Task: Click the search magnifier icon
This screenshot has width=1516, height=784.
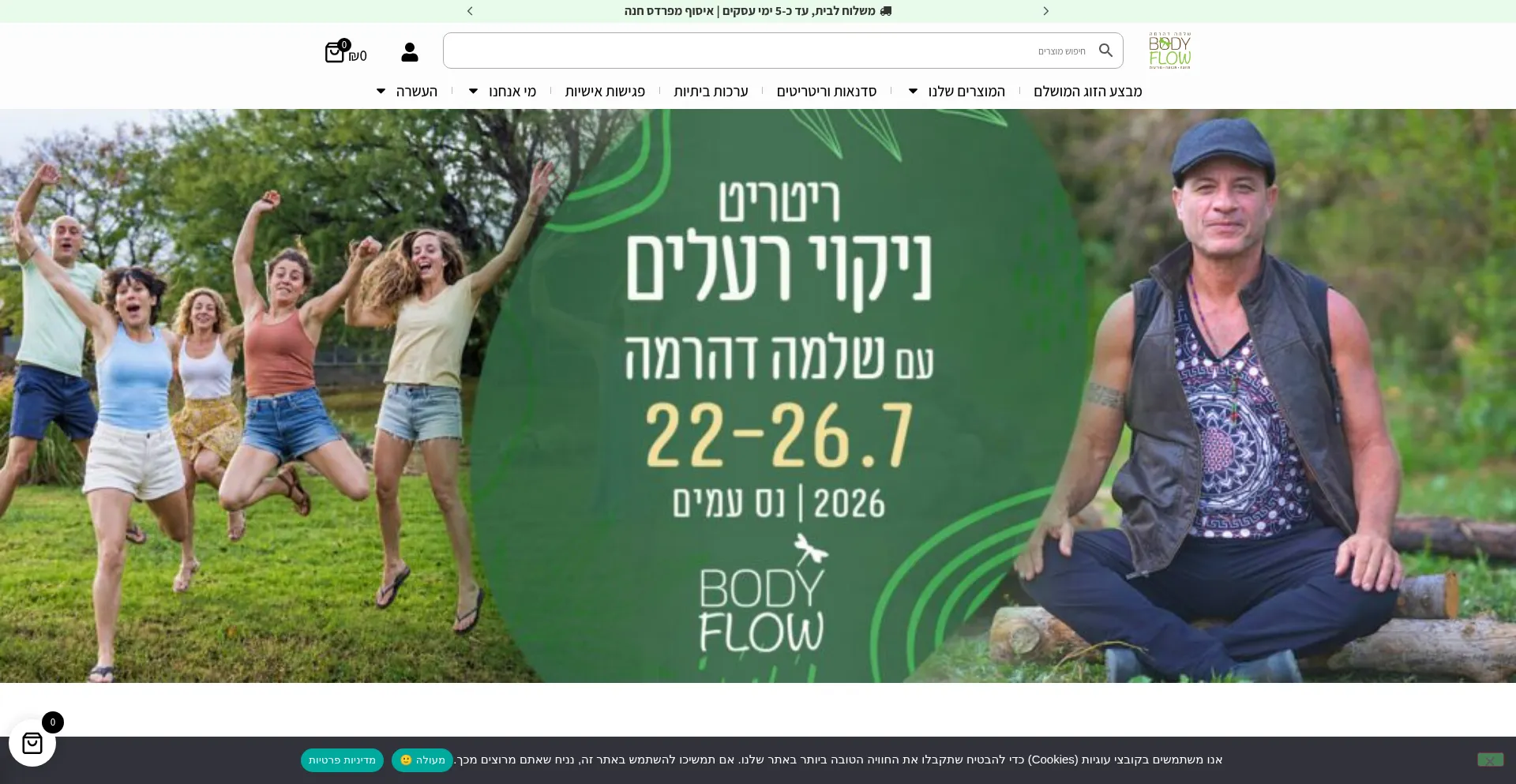Action: [1105, 51]
